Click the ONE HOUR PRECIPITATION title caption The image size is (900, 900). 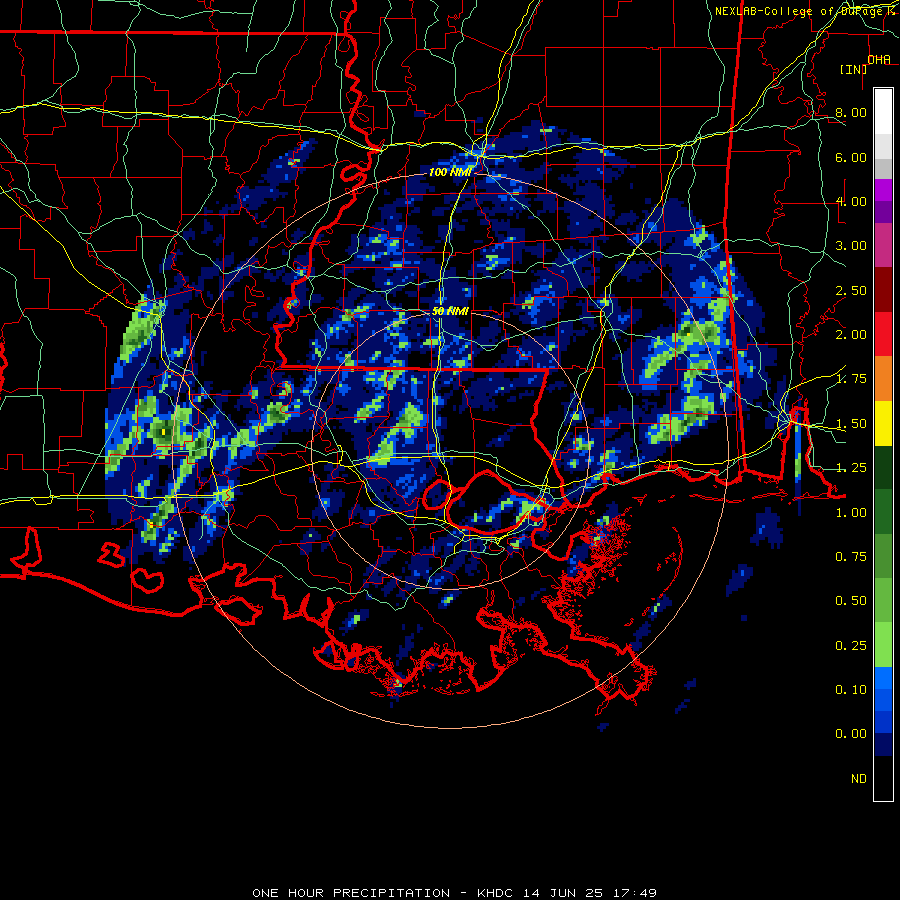coord(454,893)
